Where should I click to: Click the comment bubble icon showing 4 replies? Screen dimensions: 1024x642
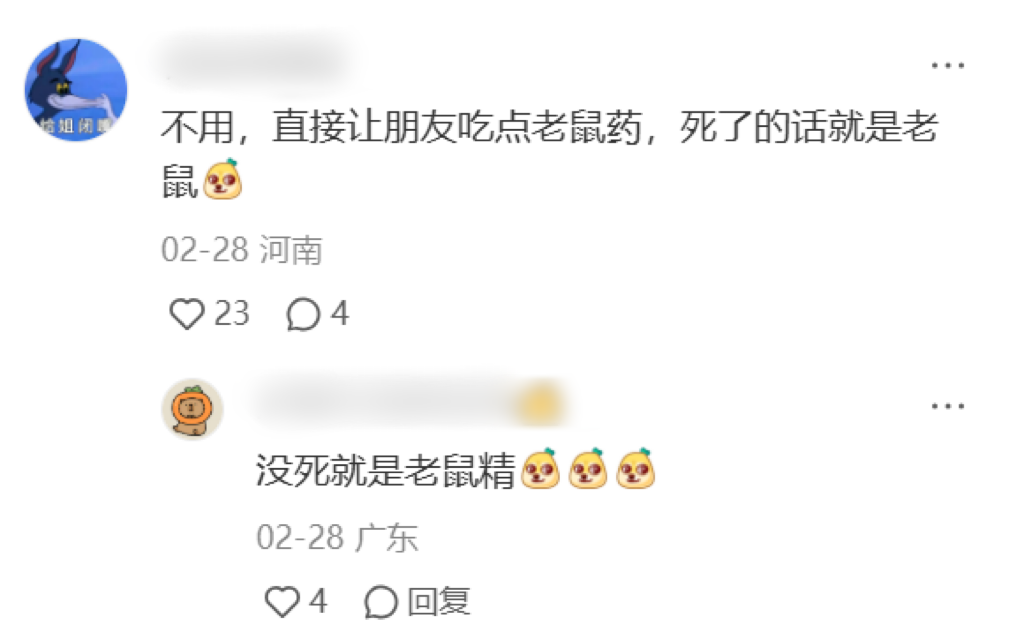(304, 314)
